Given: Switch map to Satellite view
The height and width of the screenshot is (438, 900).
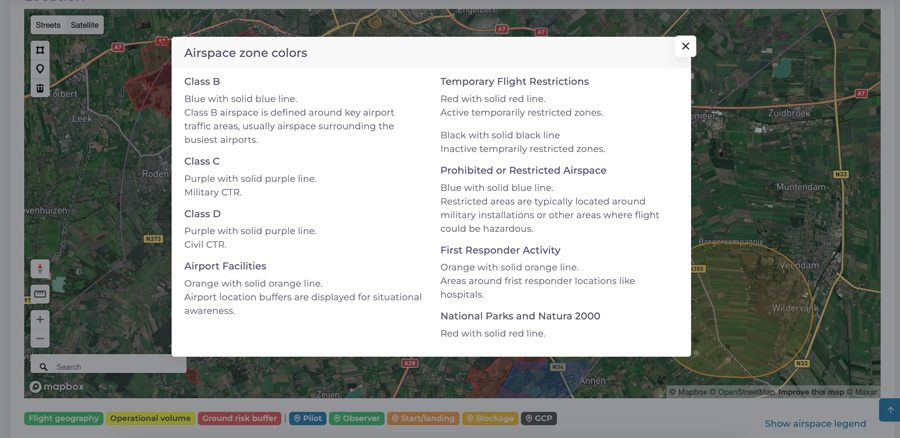Looking at the screenshot, I should [x=85, y=25].
